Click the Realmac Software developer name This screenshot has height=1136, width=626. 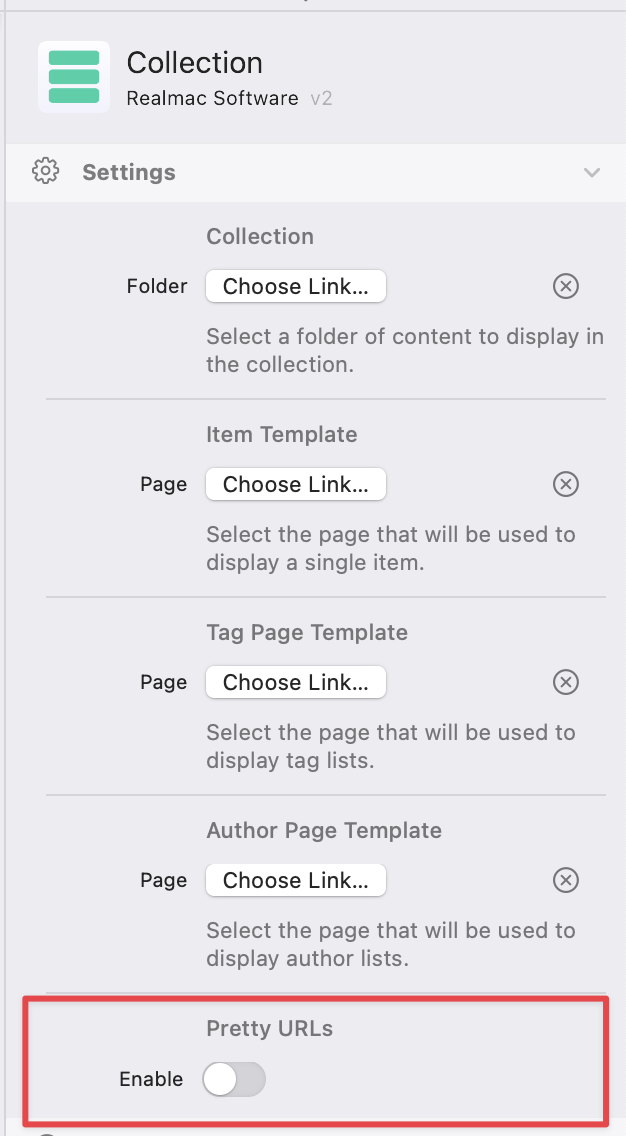click(x=212, y=98)
